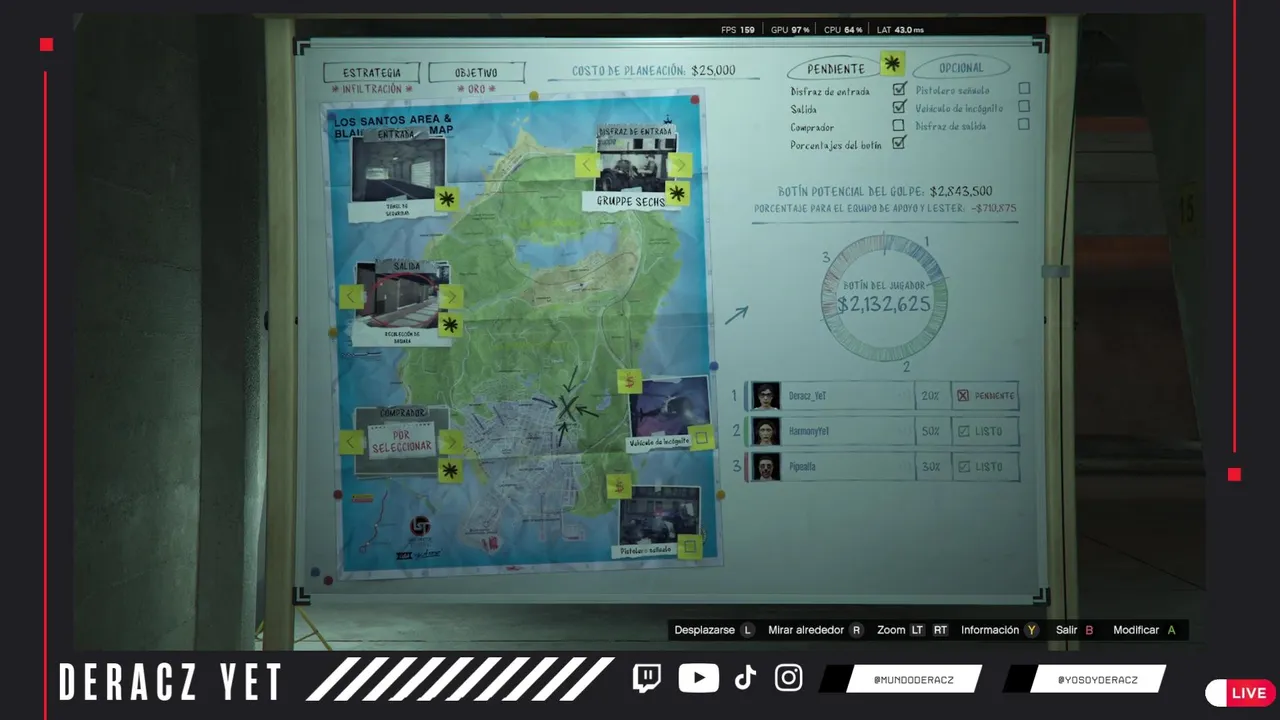Click the RT zoom button icon
The width and height of the screenshot is (1280, 720).
point(940,630)
